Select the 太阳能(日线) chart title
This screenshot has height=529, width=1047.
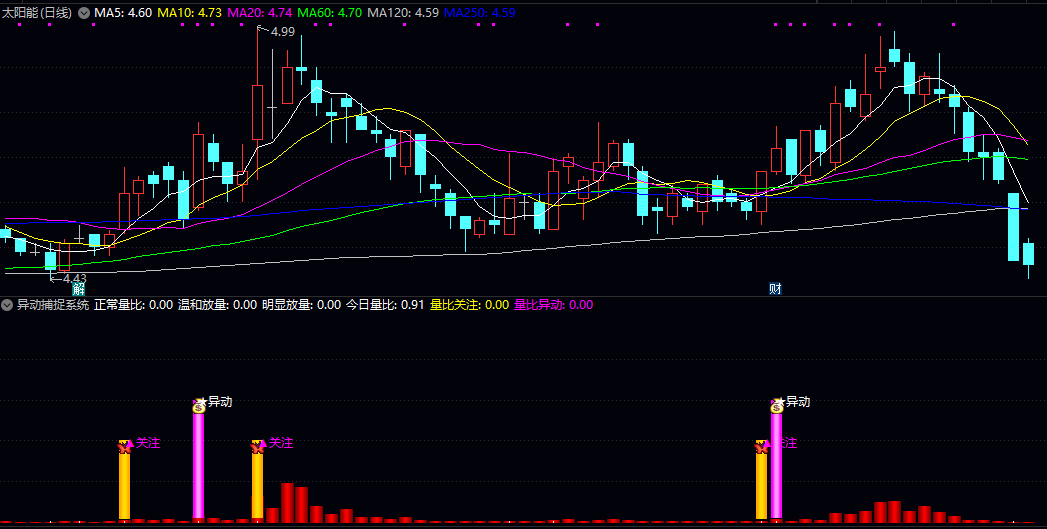(37, 13)
